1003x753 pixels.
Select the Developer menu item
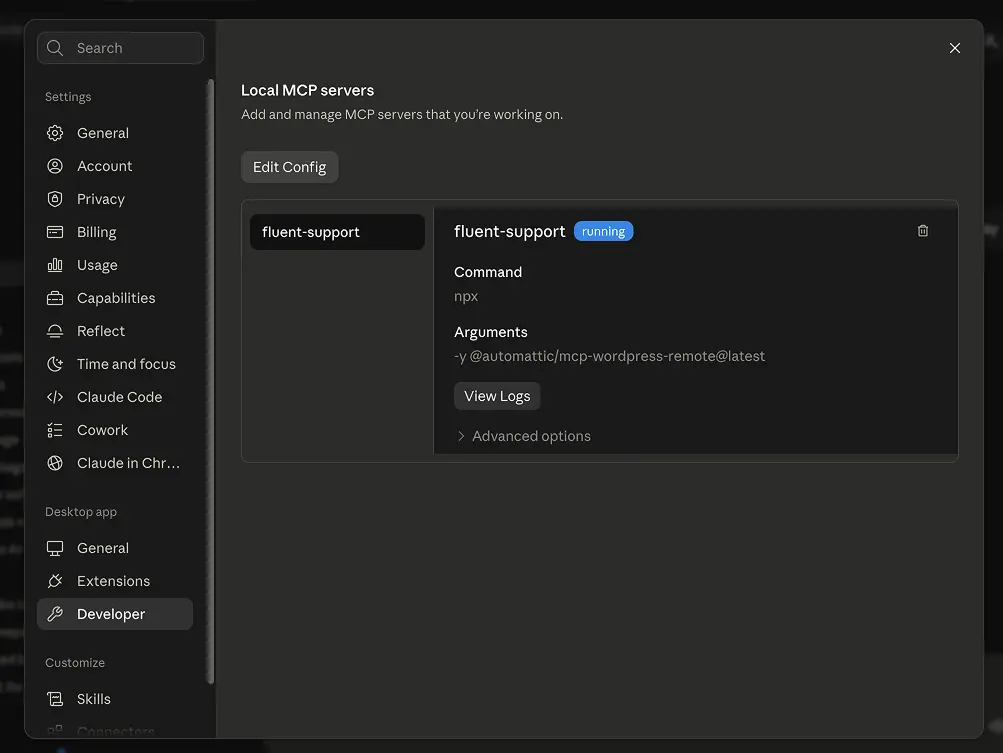pyautogui.click(x=115, y=614)
